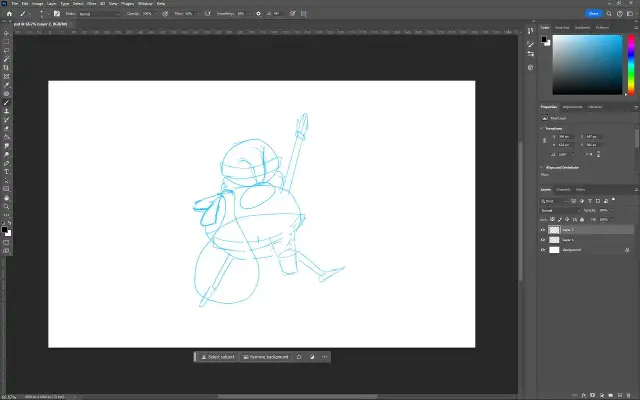Select the Type tool
The image size is (640, 400).
point(6,171)
